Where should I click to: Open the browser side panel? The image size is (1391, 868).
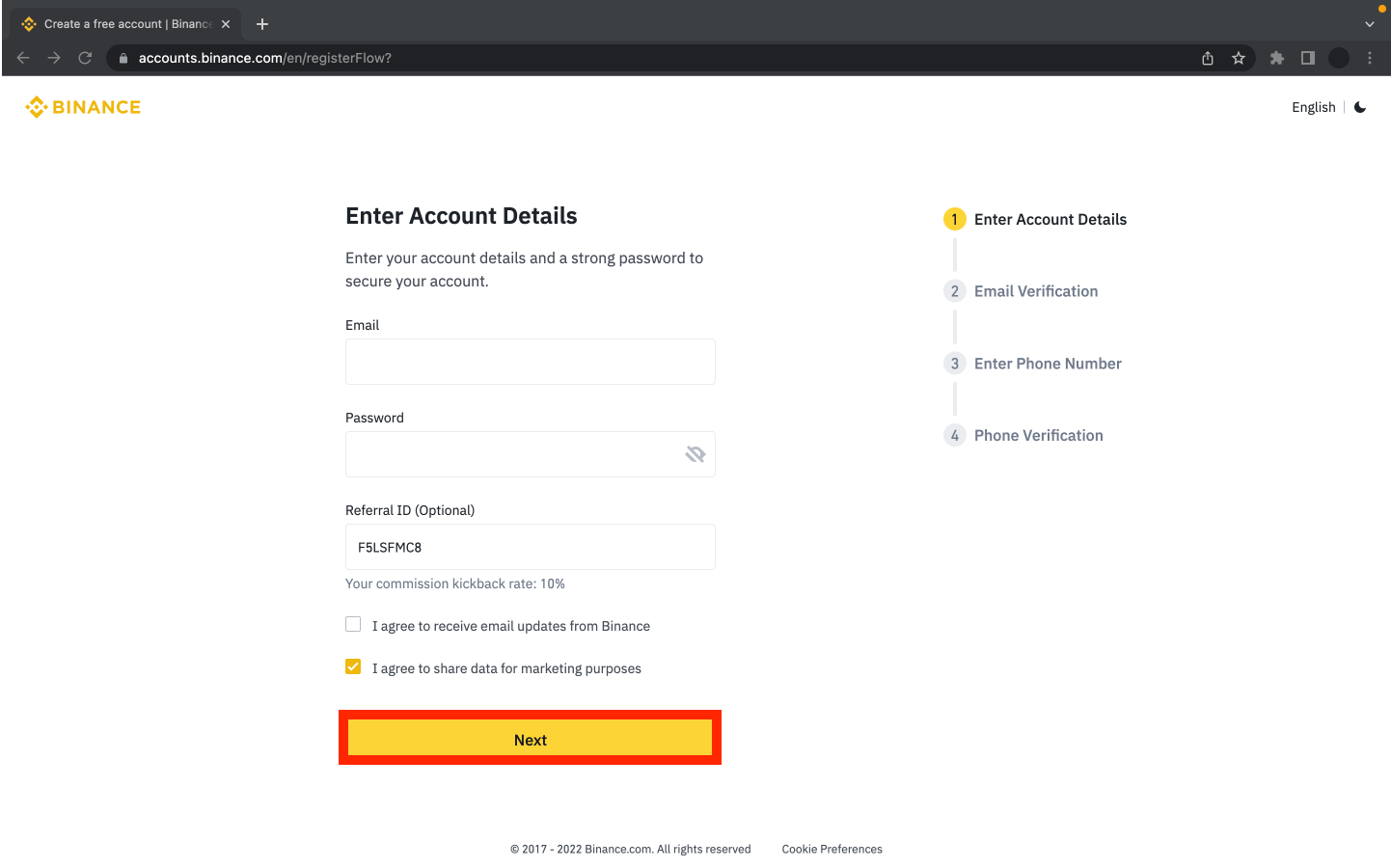coord(1308,58)
